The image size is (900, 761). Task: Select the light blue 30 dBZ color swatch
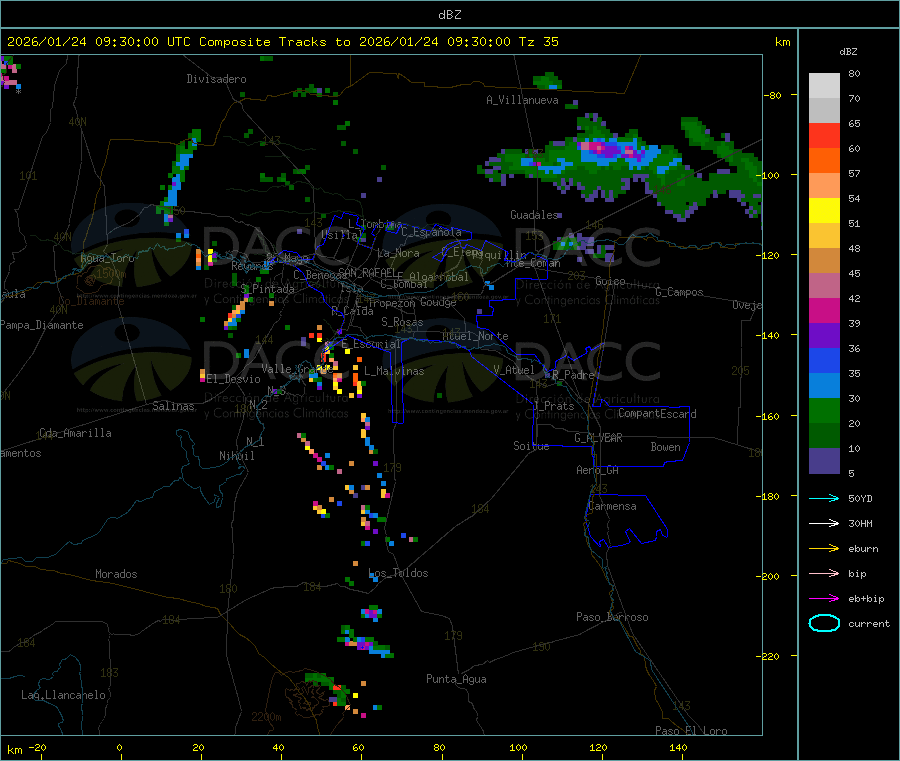824,386
